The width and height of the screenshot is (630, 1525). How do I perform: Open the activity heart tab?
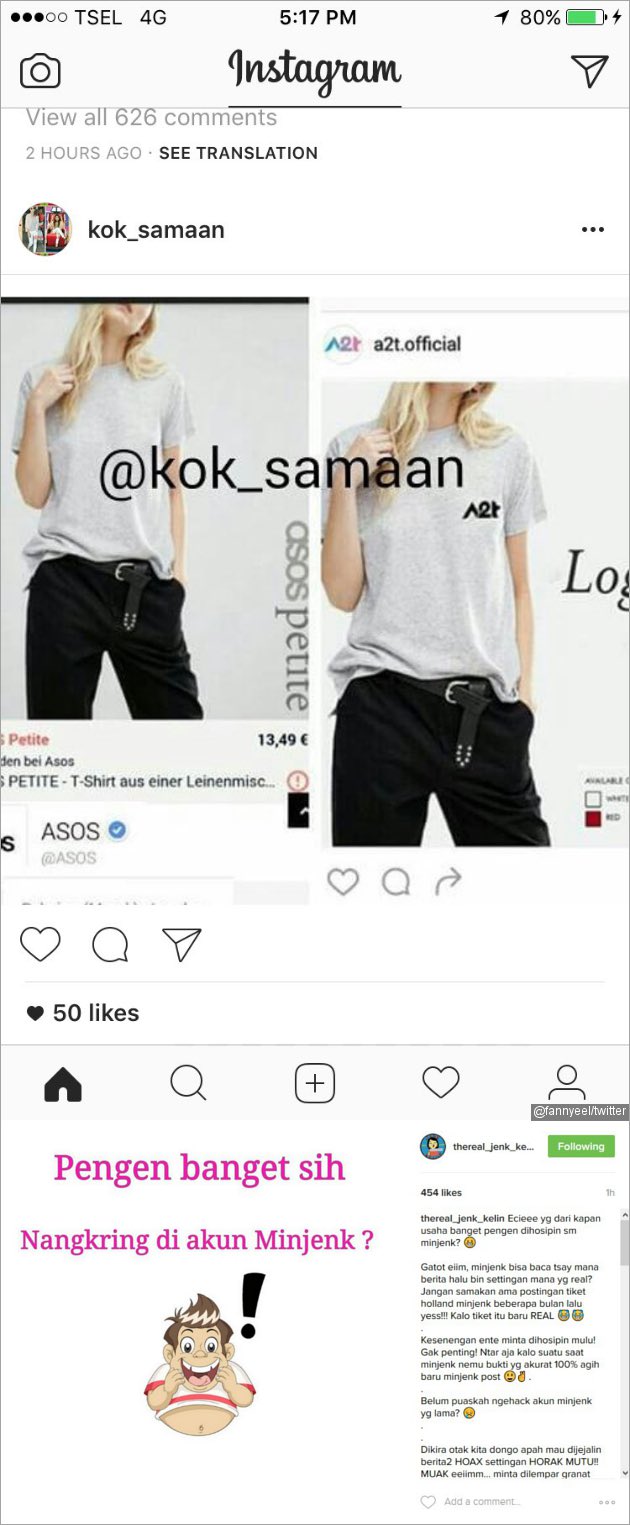(440, 1082)
